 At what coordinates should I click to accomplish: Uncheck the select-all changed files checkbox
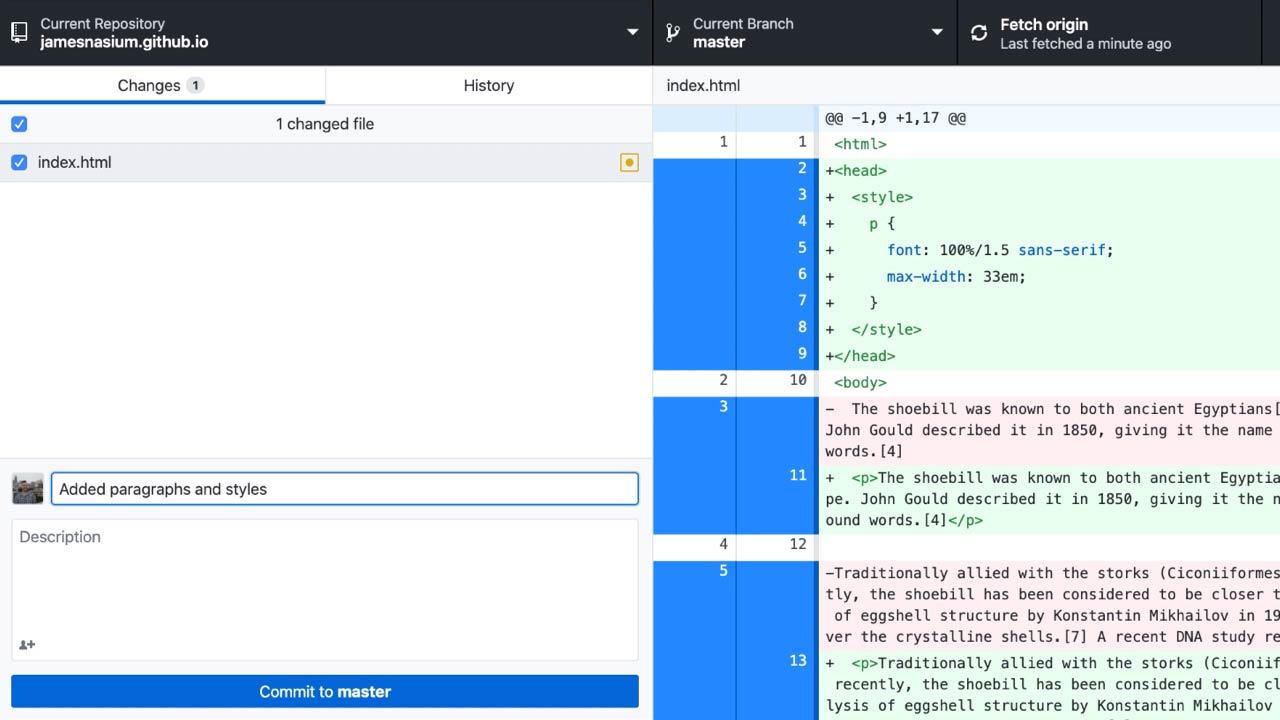pos(19,123)
